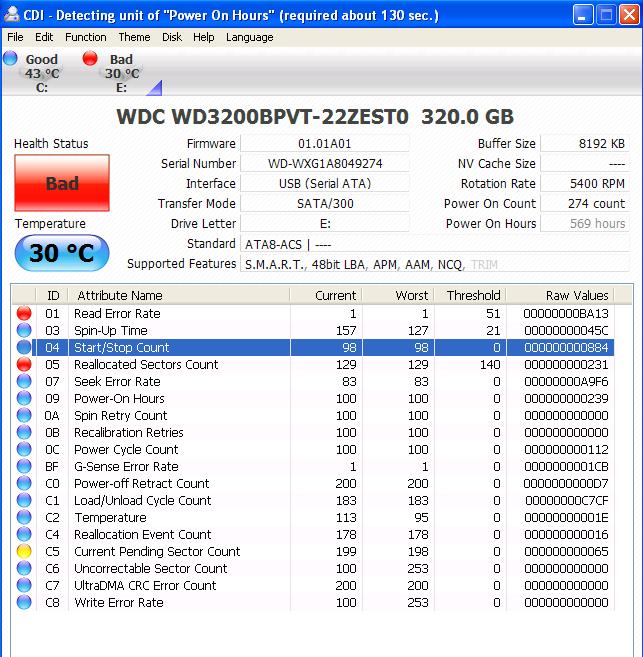Click the threshold value 140
This screenshot has height=657, width=643.
(490, 364)
